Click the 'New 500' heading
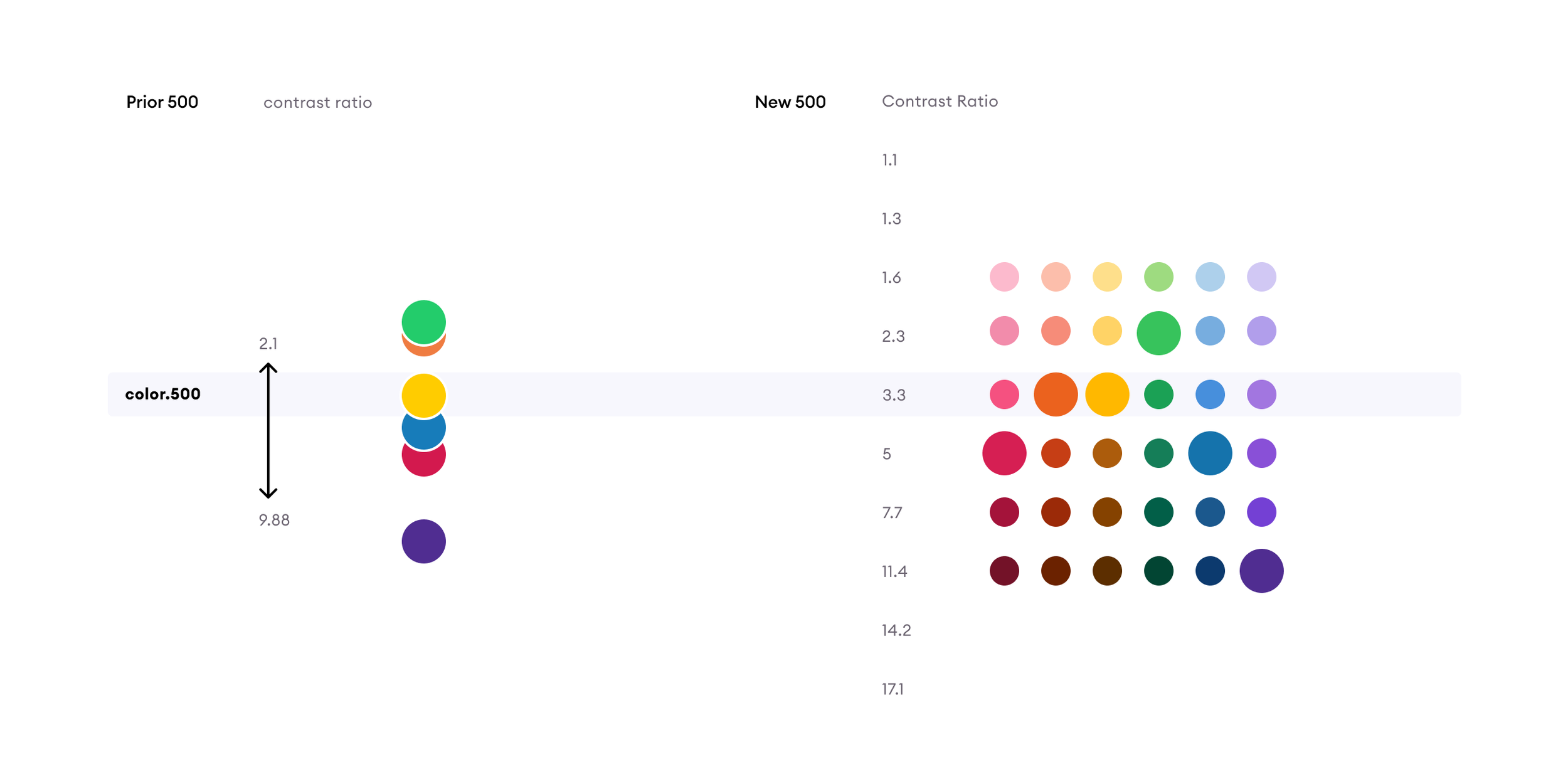 (790, 102)
